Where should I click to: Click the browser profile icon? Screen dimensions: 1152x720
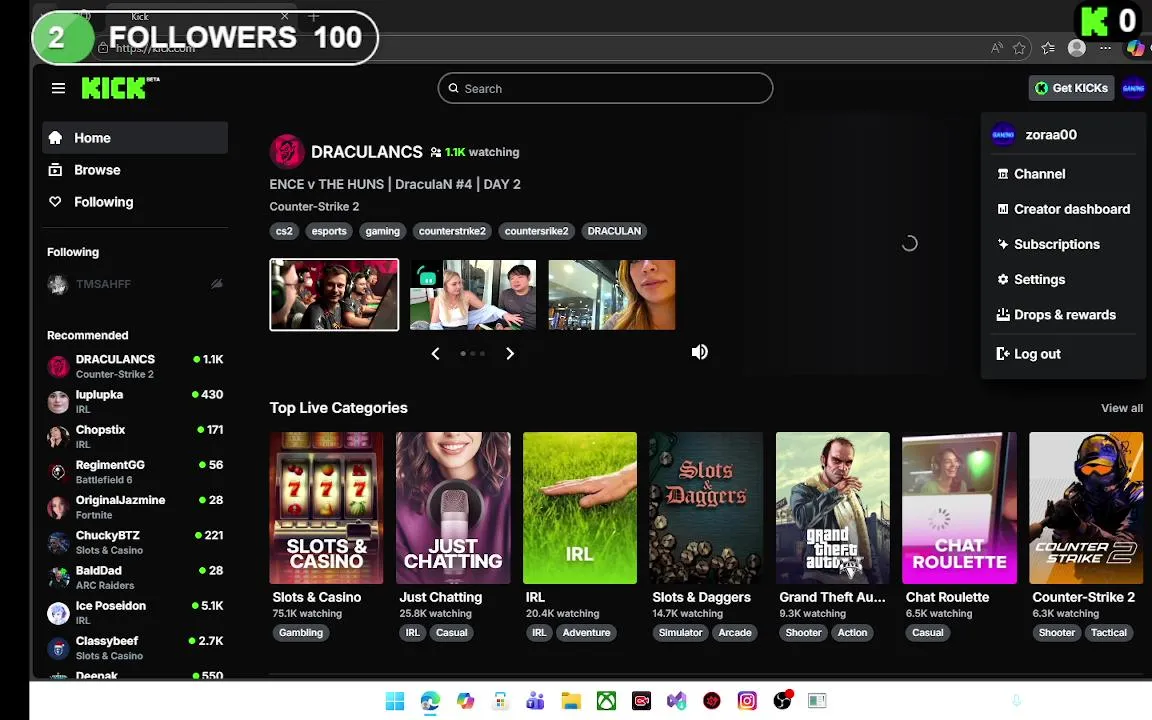[x=1076, y=48]
